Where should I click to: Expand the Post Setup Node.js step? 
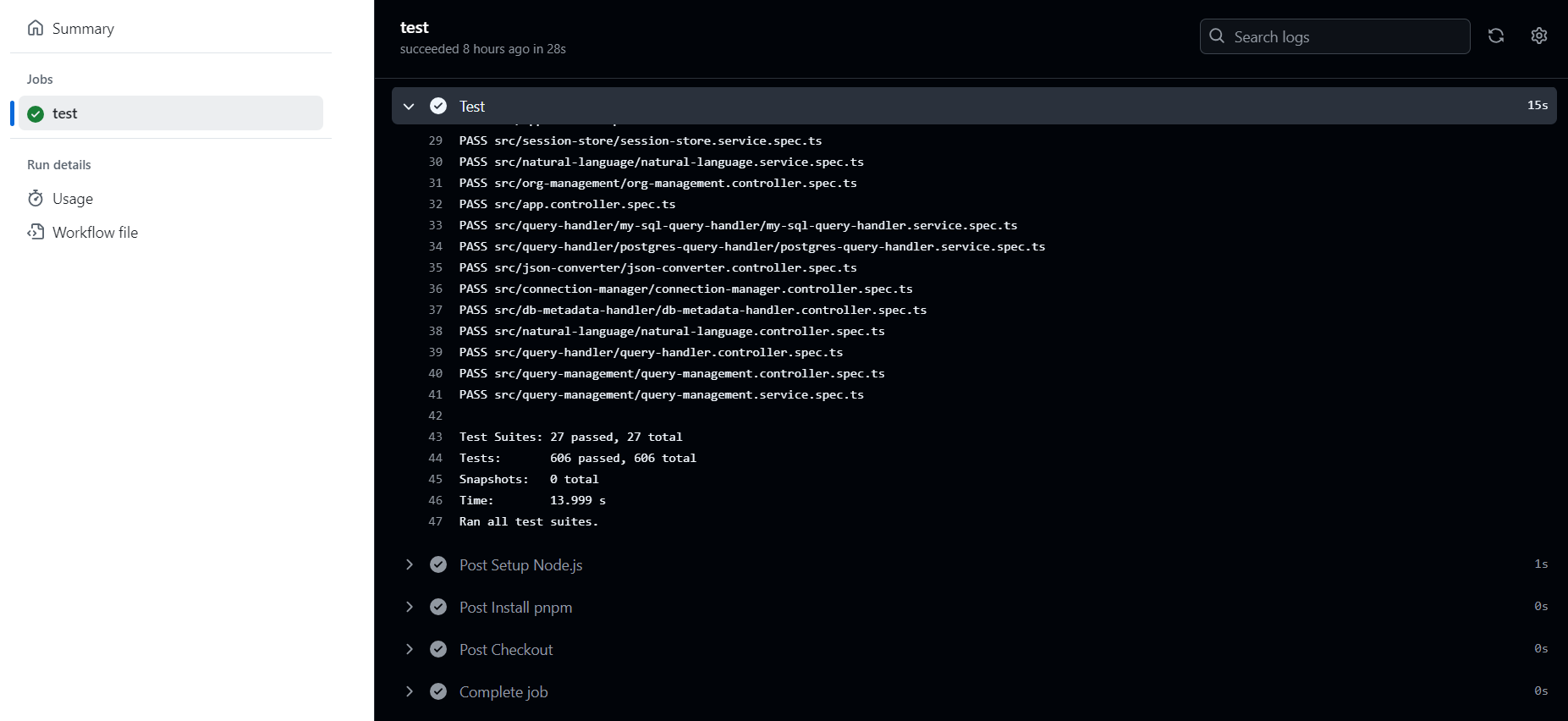point(410,564)
